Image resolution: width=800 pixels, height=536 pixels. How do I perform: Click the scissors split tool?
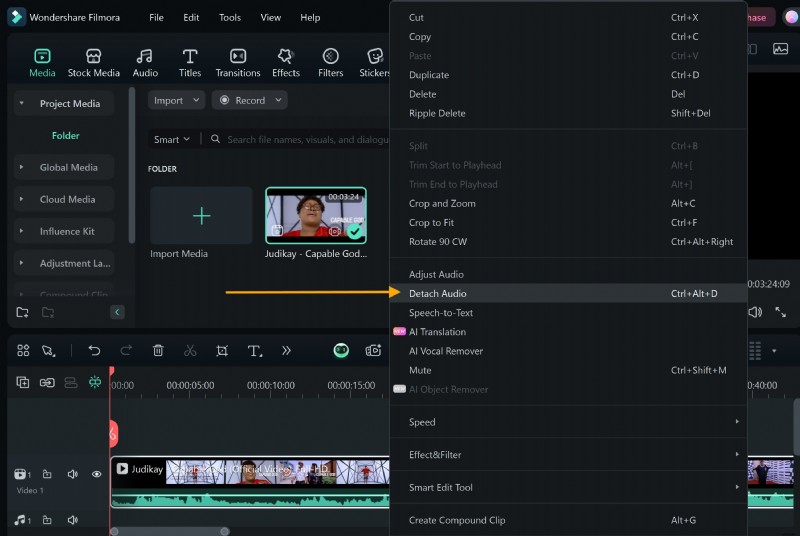point(190,350)
